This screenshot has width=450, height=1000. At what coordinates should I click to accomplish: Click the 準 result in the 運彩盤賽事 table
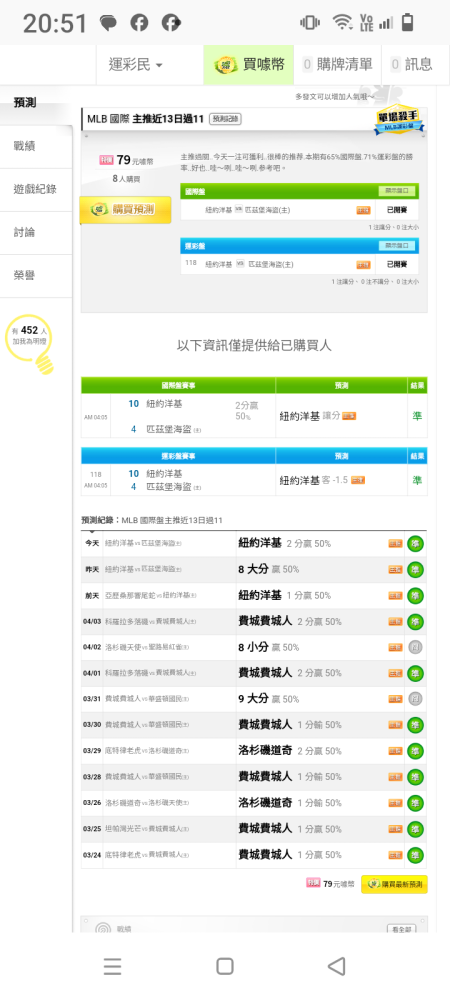(x=417, y=480)
